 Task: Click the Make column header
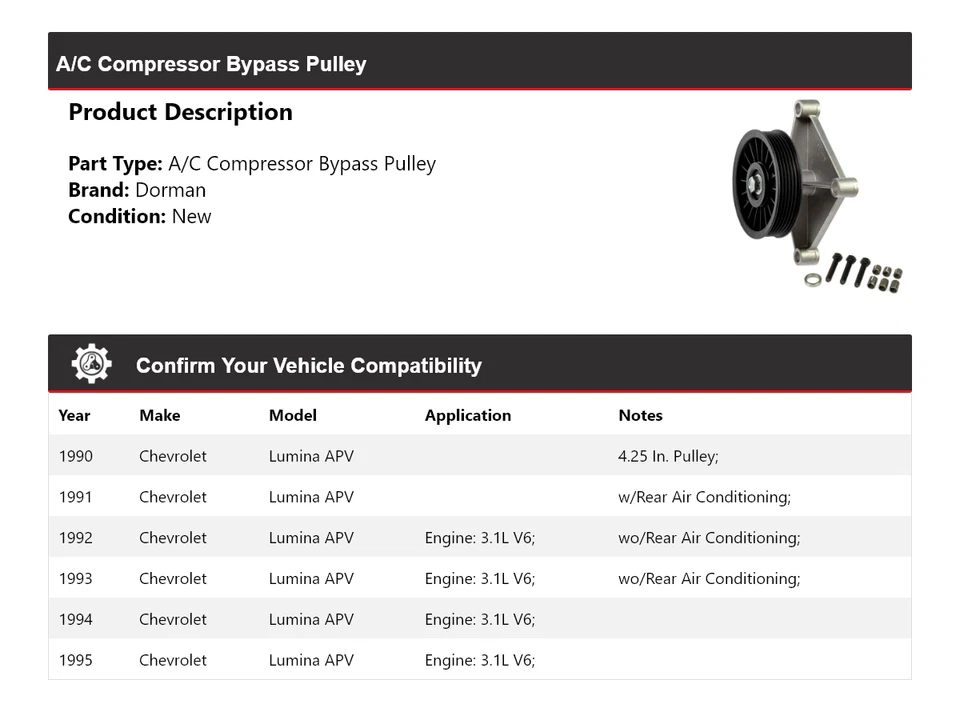(159, 415)
